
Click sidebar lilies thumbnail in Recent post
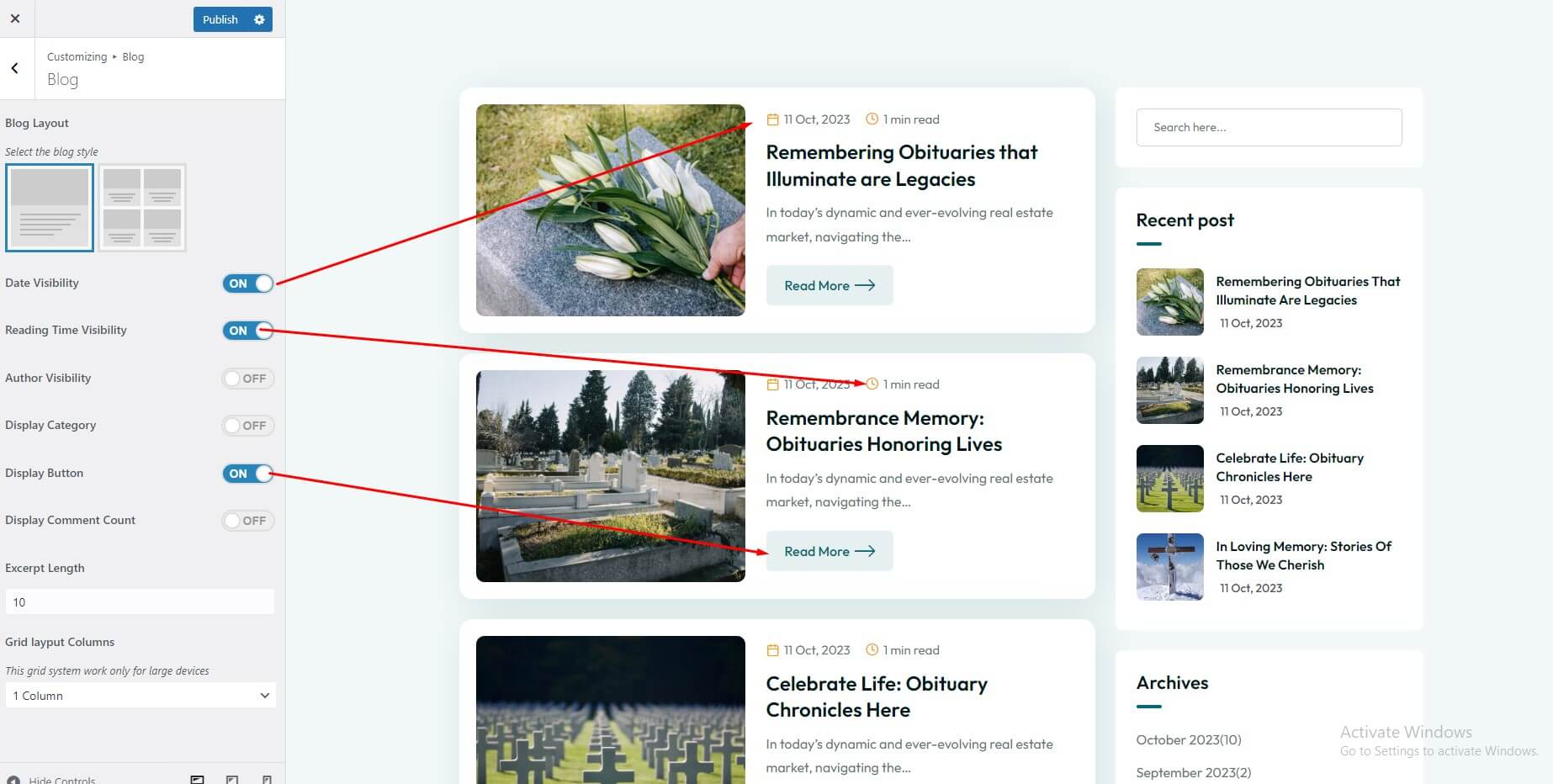coord(1170,302)
